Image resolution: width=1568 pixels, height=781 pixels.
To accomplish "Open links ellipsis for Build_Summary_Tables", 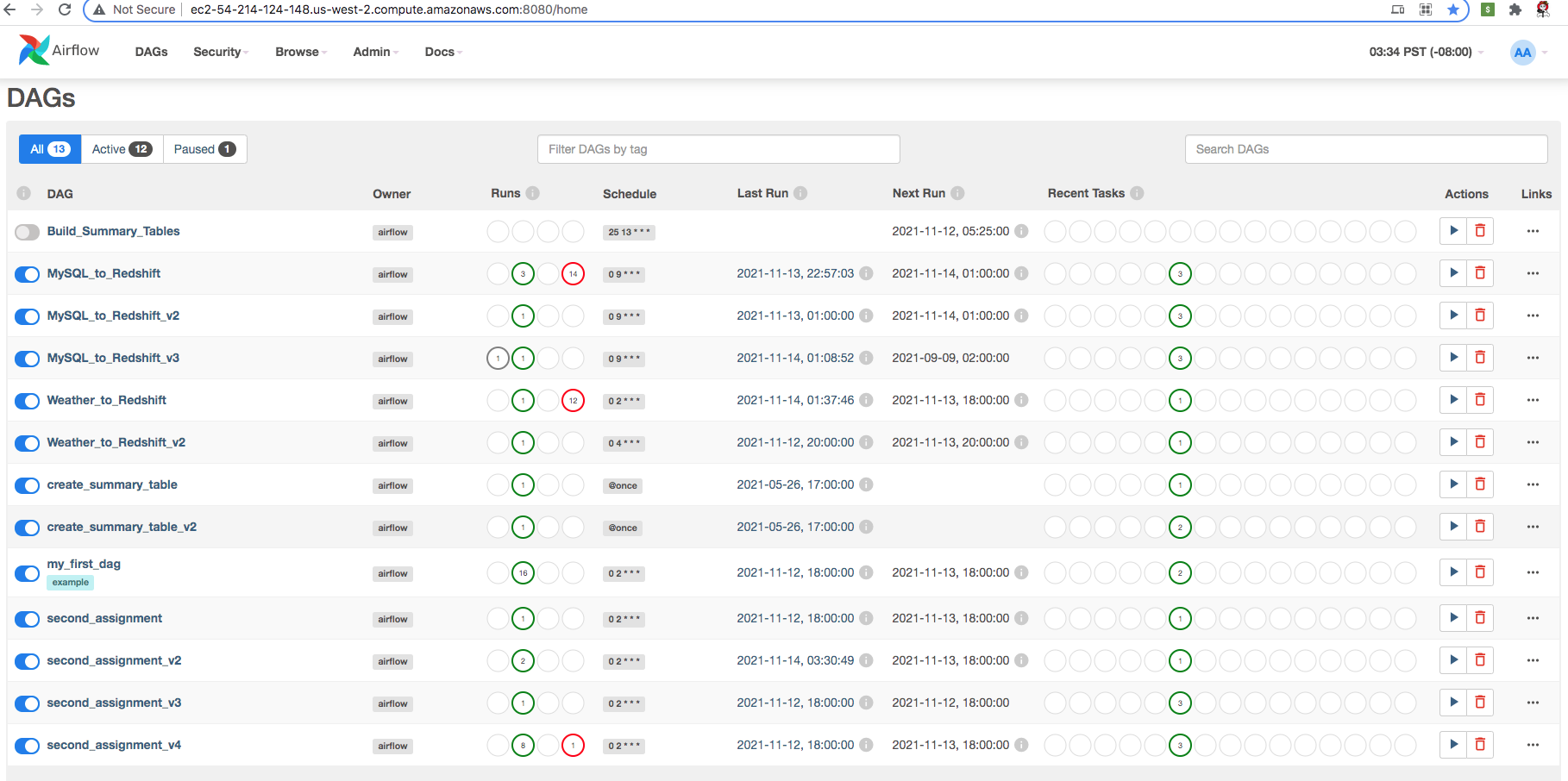I will point(1533,231).
